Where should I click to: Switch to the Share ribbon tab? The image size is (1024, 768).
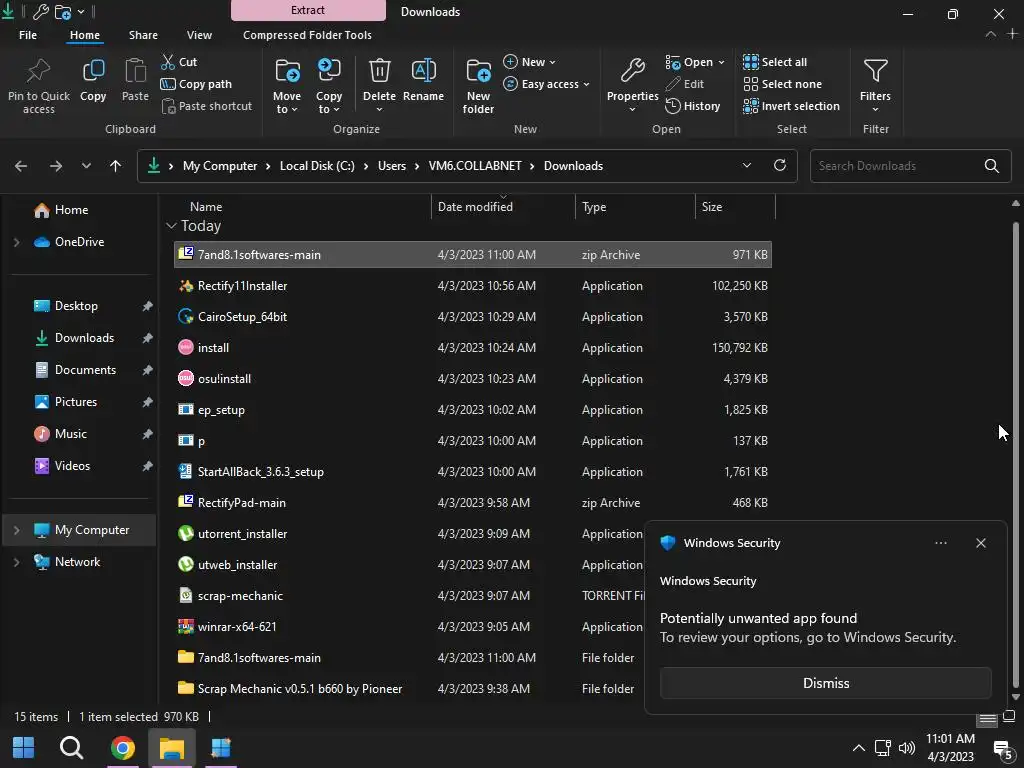[x=143, y=35]
